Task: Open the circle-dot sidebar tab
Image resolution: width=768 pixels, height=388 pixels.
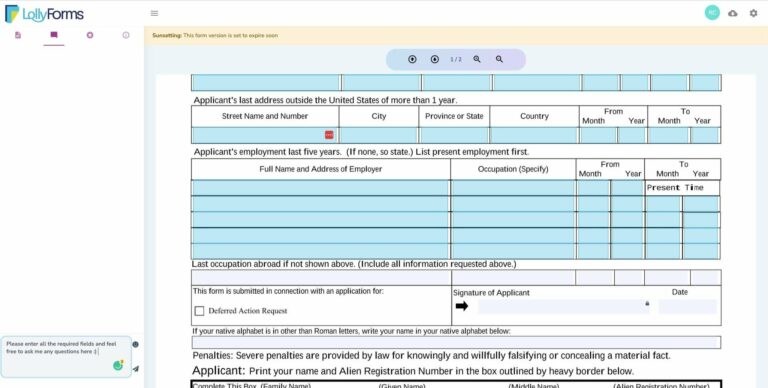Action: coord(90,35)
